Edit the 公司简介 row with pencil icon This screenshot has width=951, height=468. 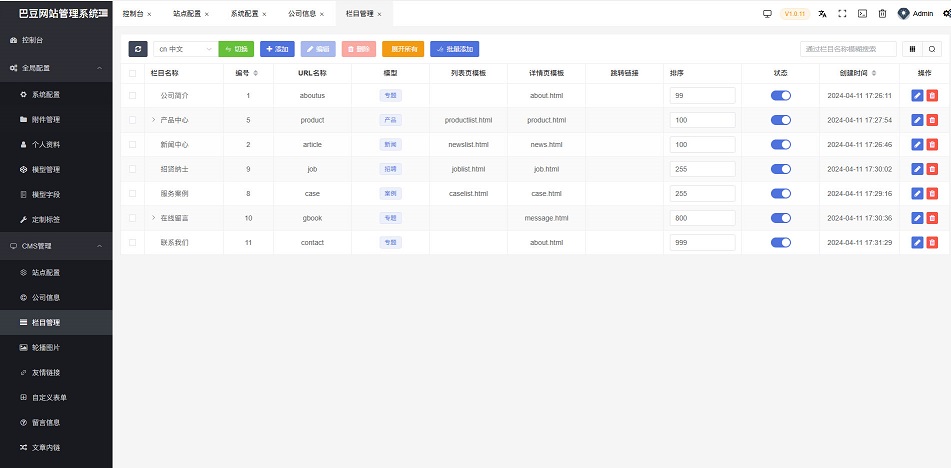(x=917, y=95)
